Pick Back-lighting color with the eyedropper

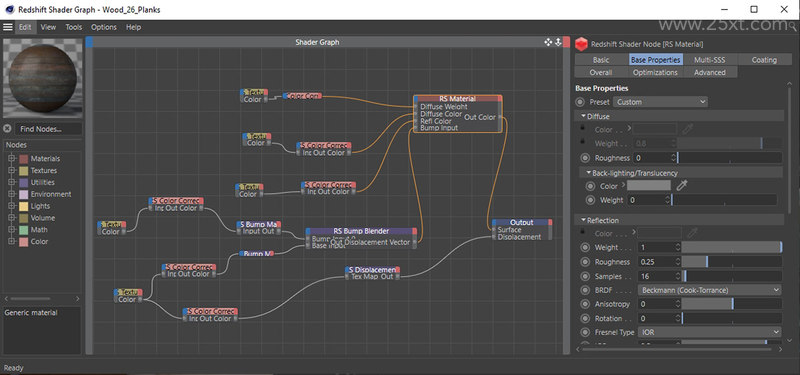[x=682, y=186]
